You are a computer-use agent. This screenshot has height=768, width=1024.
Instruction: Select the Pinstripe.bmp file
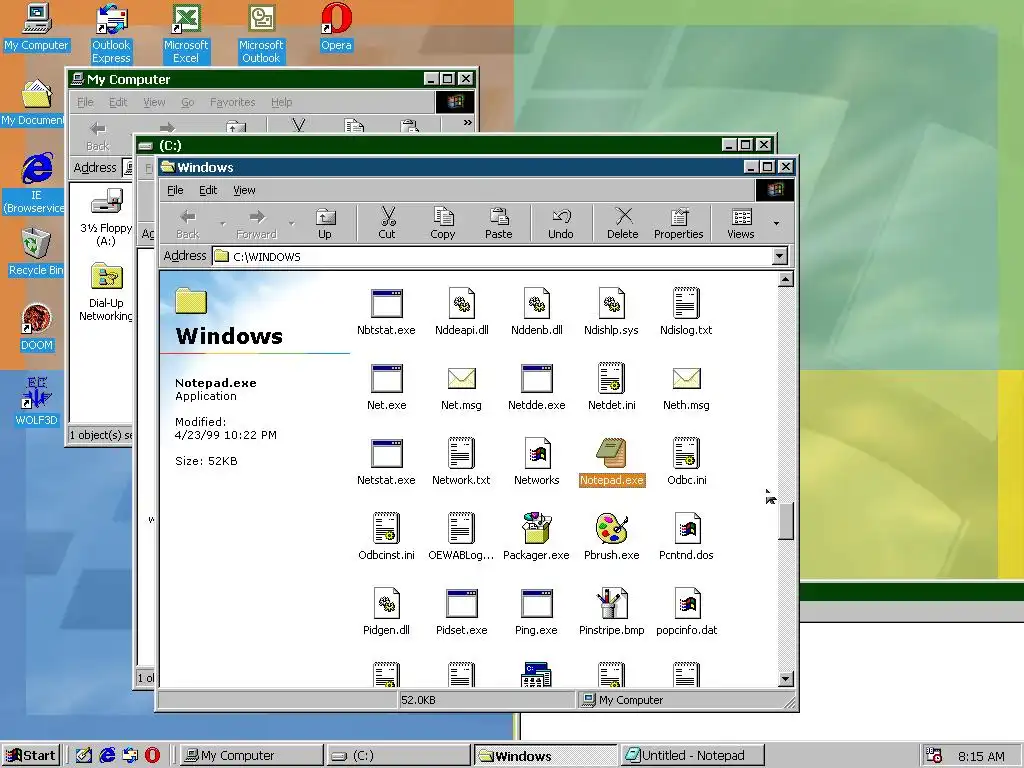(611, 612)
